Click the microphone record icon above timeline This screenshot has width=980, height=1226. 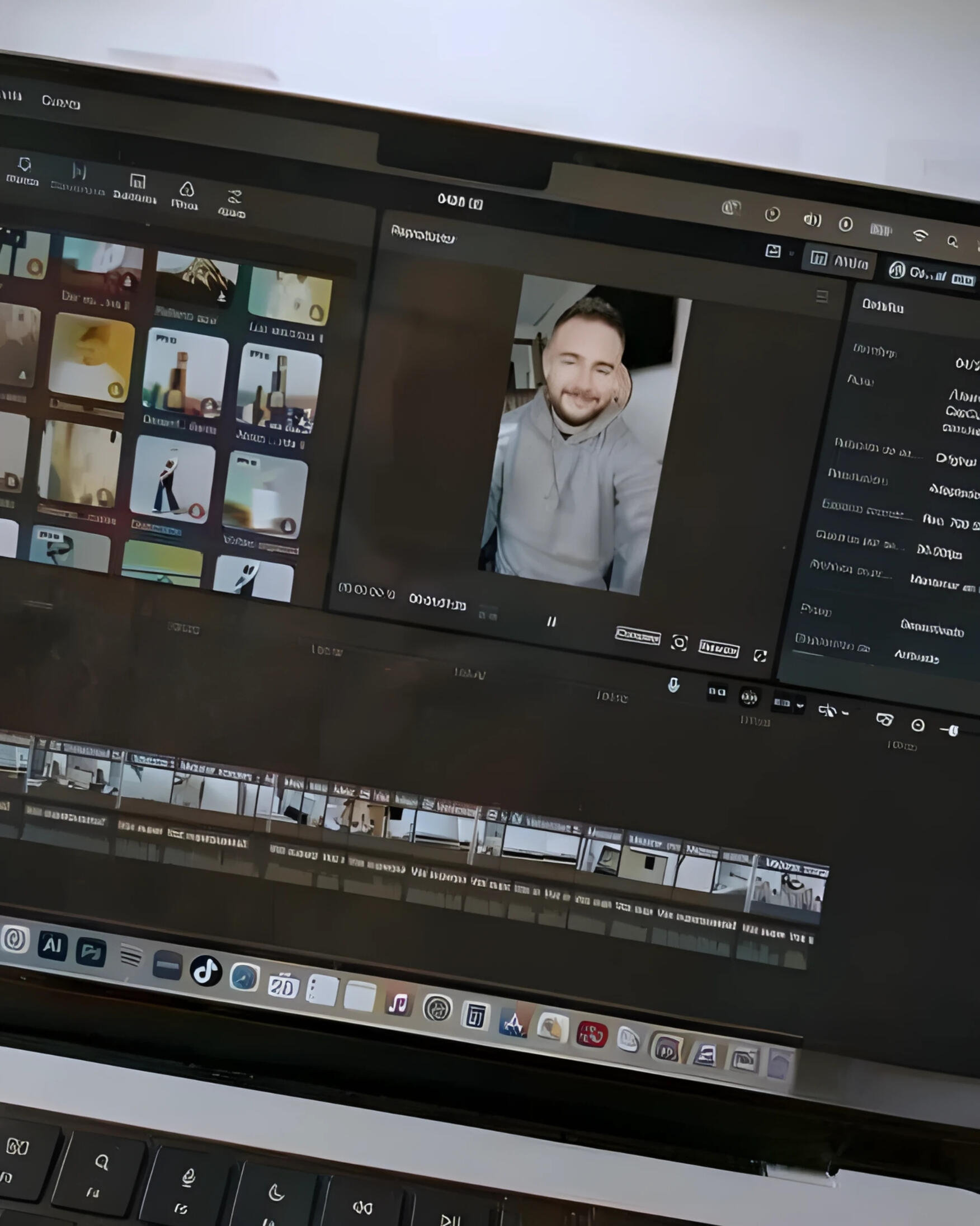click(x=673, y=685)
